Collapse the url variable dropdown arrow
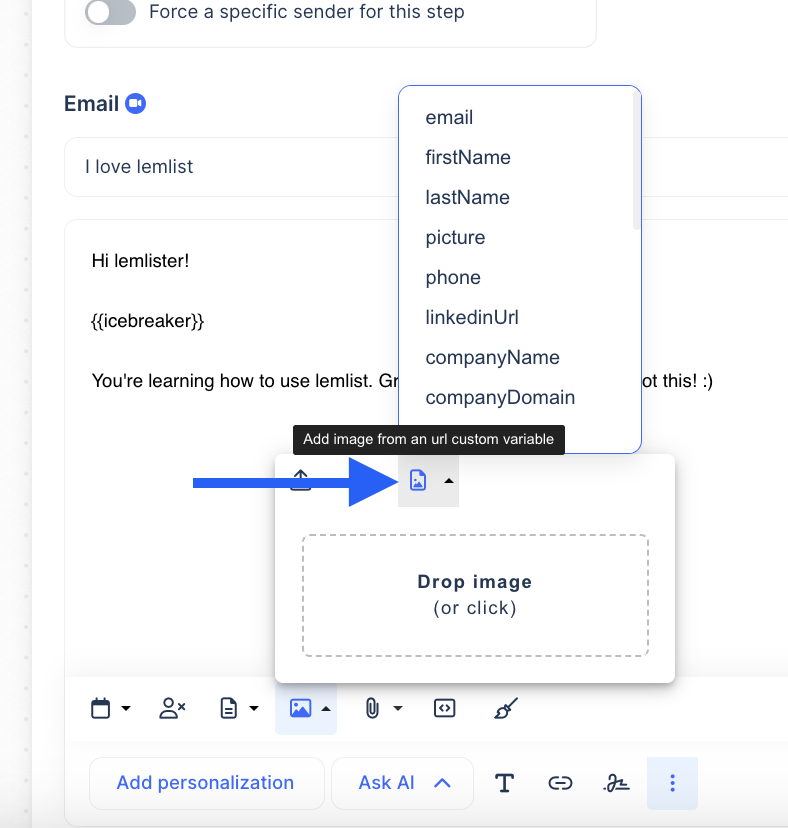Image resolution: width=788 pixels, height=828 pixels. (x=449, y=481)
